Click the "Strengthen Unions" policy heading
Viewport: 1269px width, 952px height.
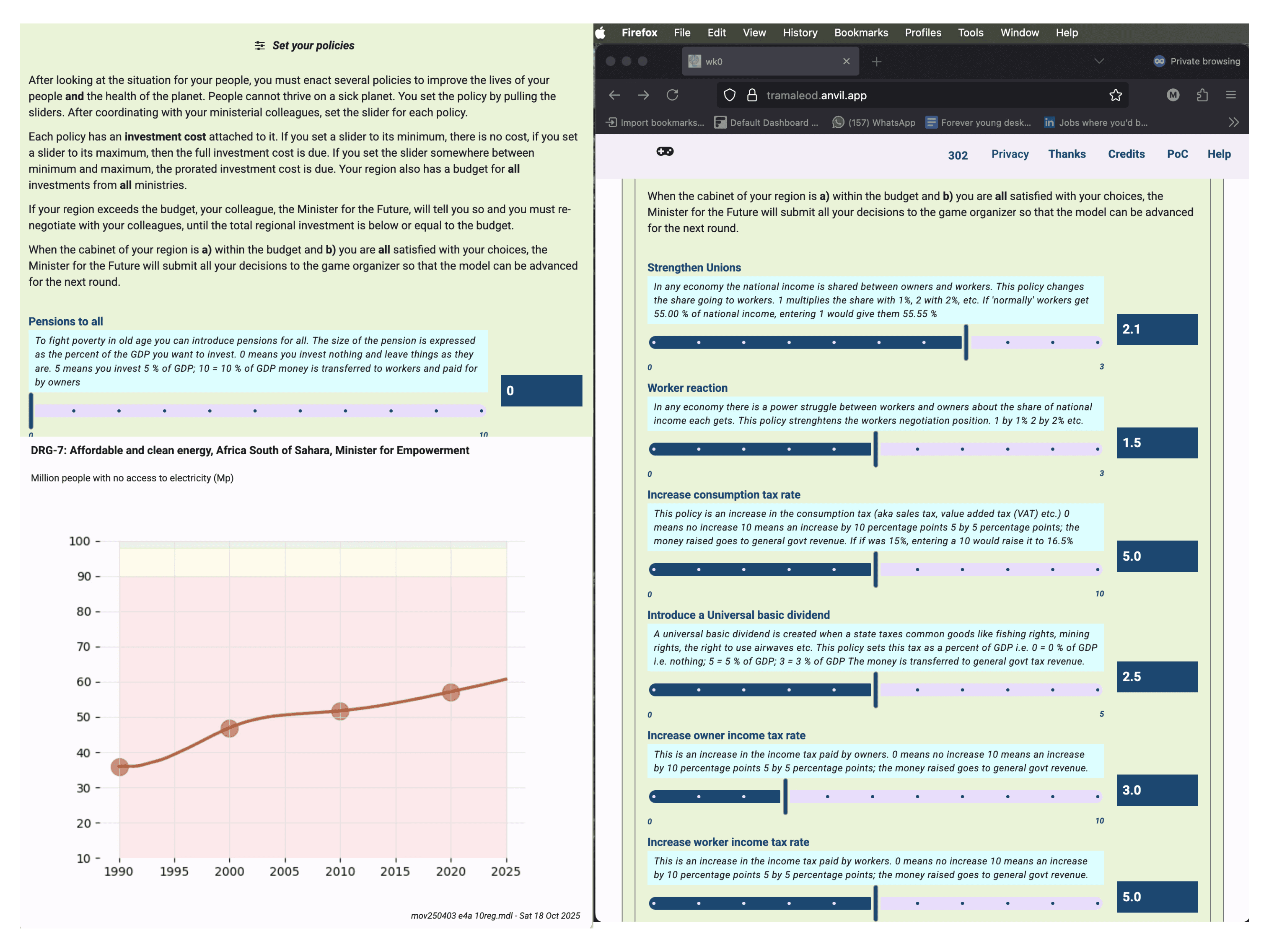694,267
